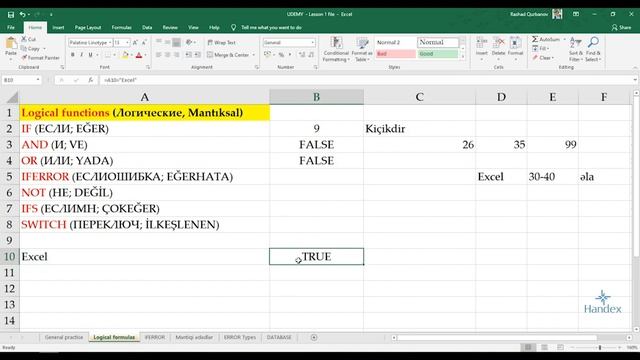Screen dimensions: 640x360
Task: Open the Fill button in Editing group
Action: click(x=539, y=49)
